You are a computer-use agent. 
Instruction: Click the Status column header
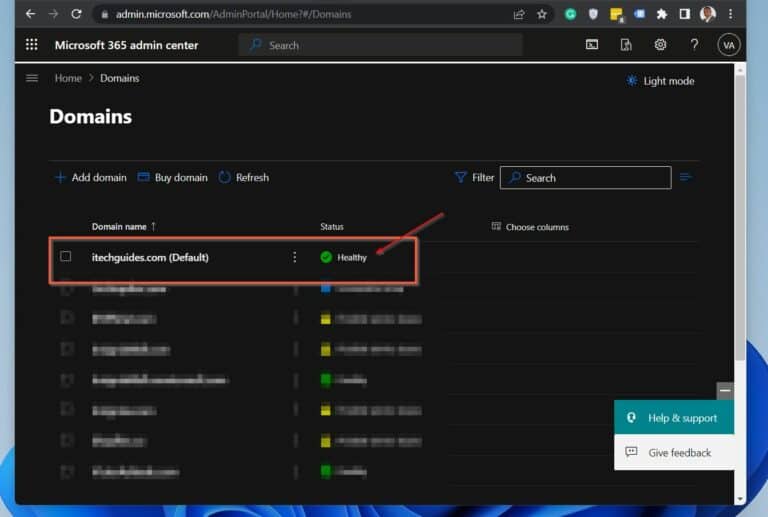coord(332,227)
